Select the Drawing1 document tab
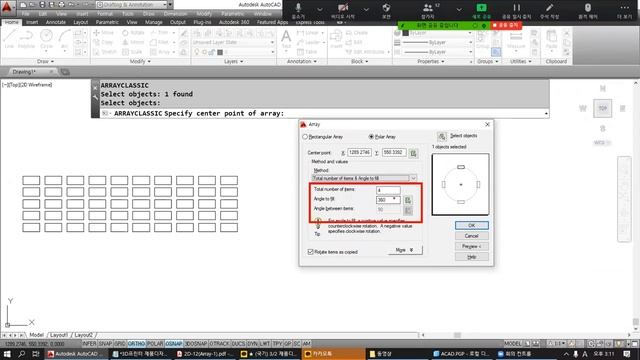 [x=24, y=72]
